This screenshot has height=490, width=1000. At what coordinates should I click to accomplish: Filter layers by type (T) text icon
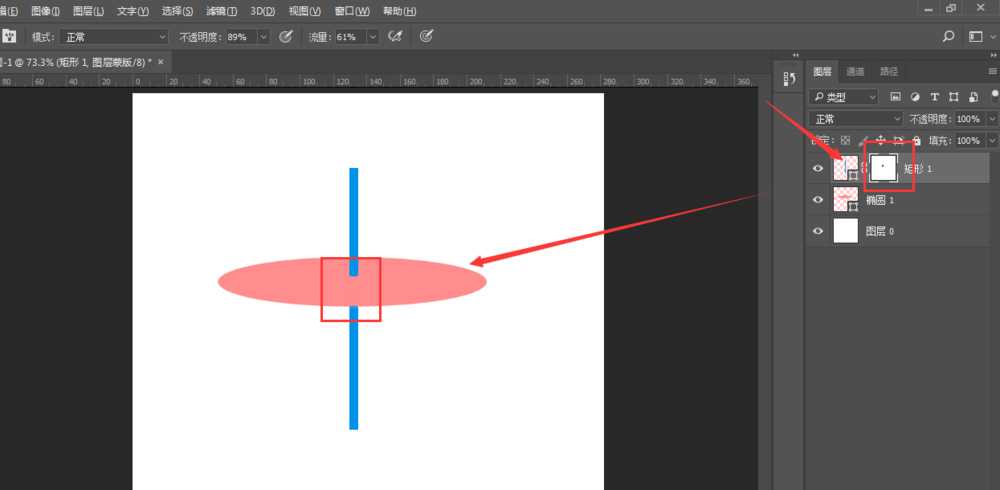934,97
